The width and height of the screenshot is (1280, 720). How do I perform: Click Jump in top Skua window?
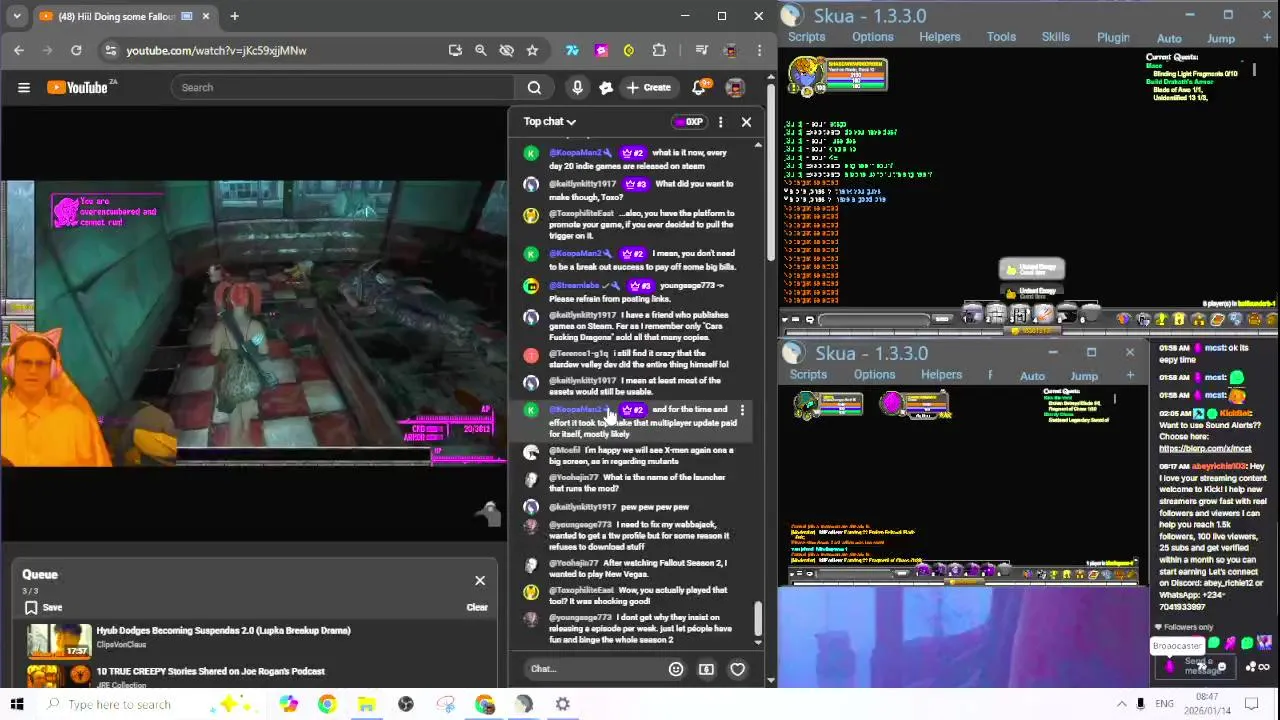click(x=1221, y=38)
